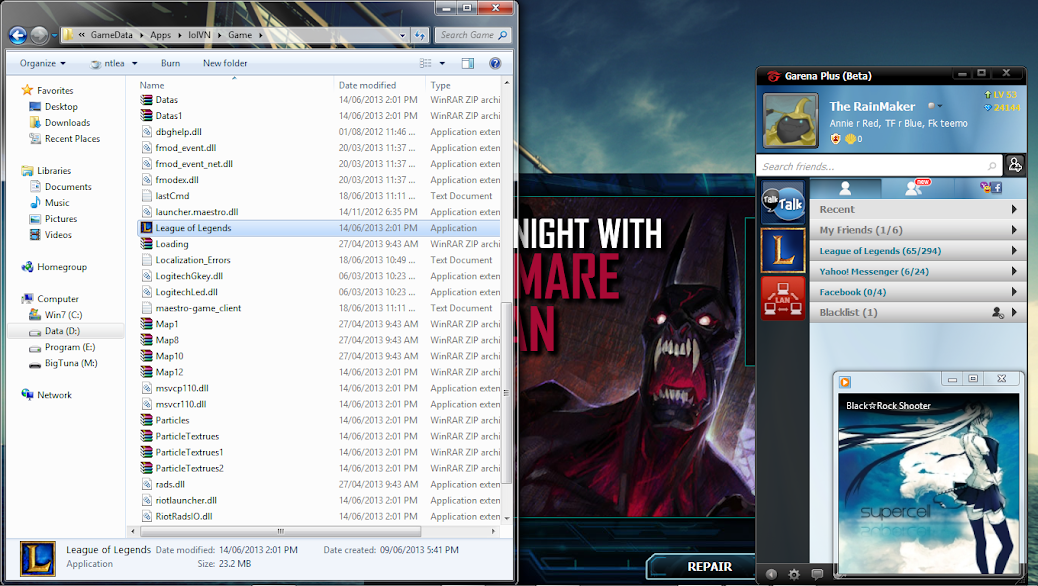This screenshot has height=586, width=1038.
Task: Click GameData in the address breadcrumb
Action: 111,35
